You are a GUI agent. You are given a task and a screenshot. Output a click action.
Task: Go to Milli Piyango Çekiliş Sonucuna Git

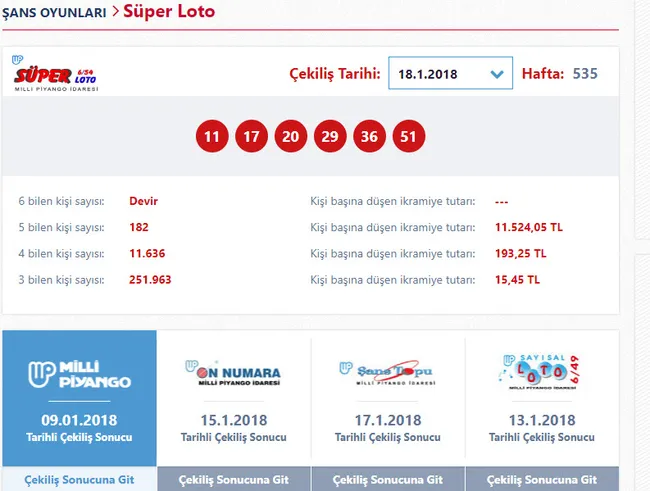79,479
